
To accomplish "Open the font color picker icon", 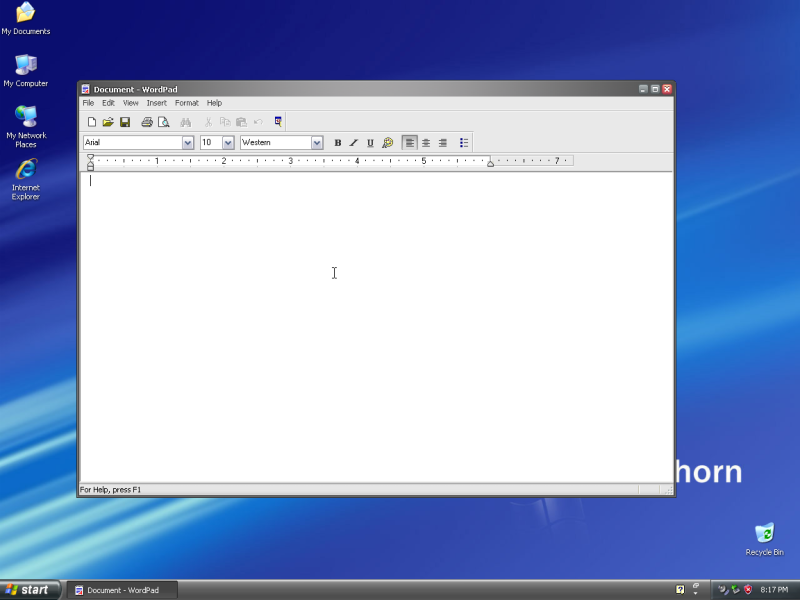I will click(x=388, y=142).
